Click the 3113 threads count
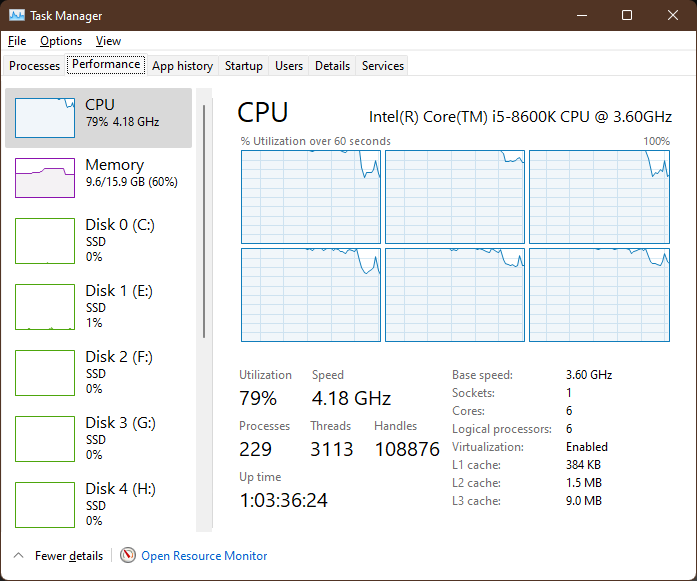This screenshot has width=697, height=581. [x=332, y=449]
